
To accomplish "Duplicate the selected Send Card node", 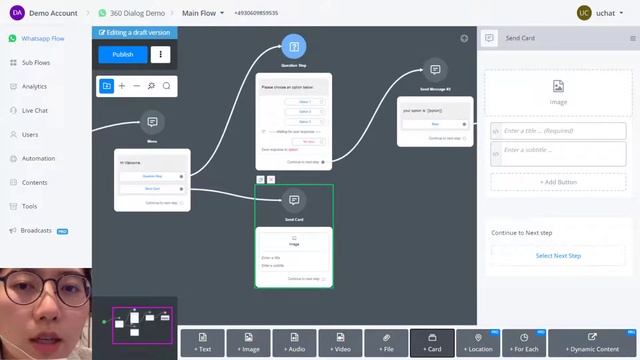I will [x=260, y=180].
